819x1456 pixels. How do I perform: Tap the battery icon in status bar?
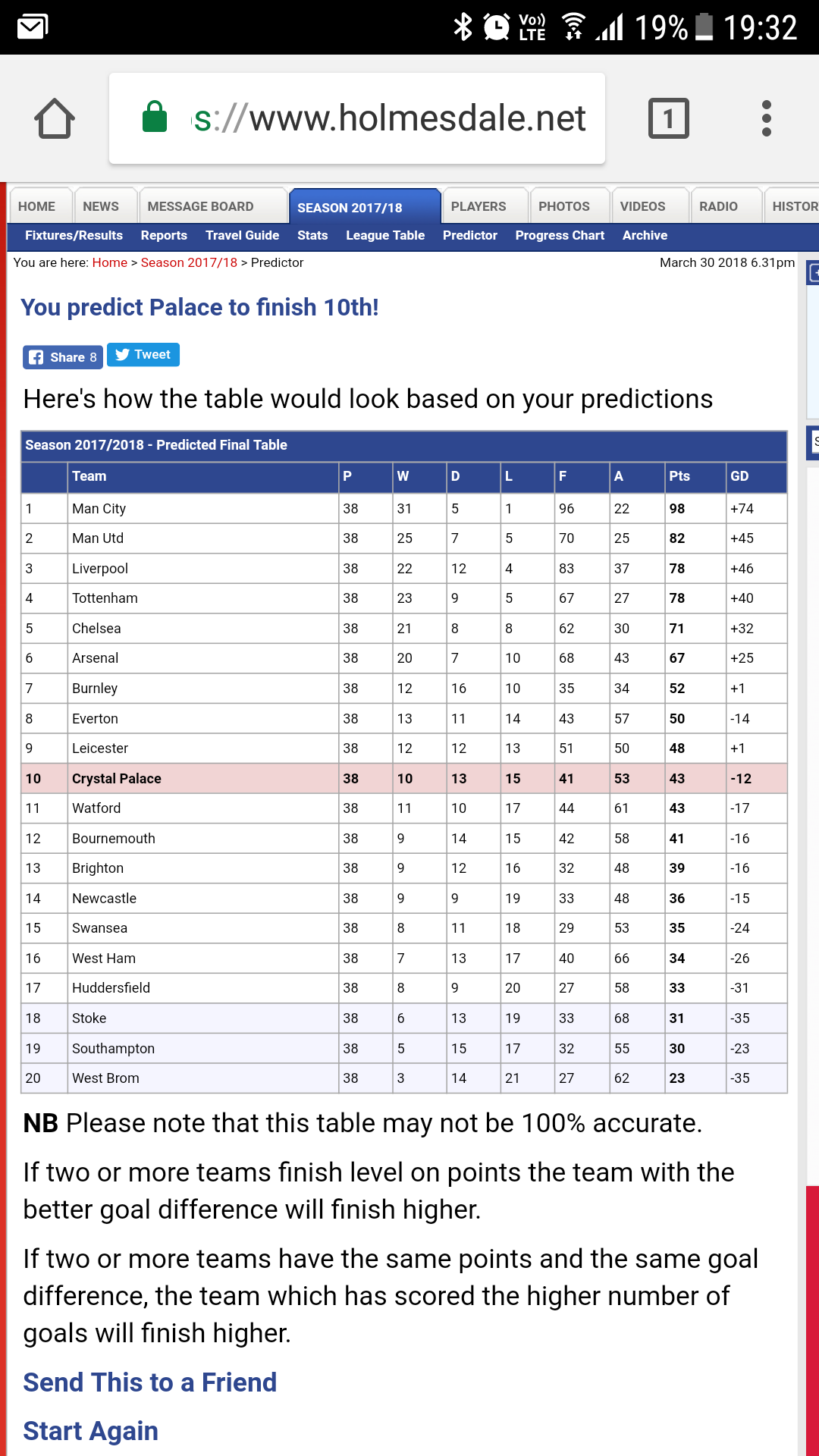pyautogui.click(x=704, y=27)
